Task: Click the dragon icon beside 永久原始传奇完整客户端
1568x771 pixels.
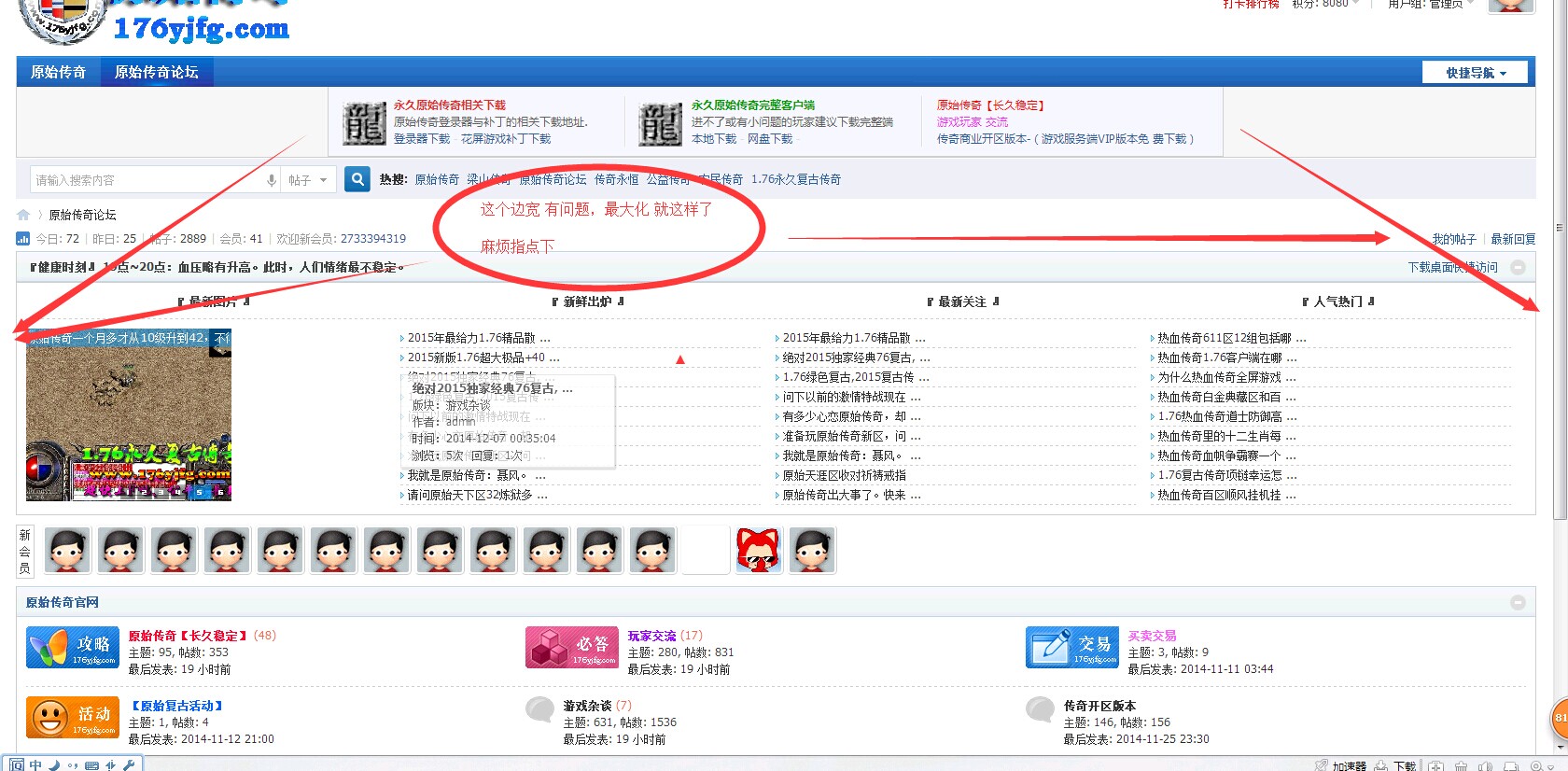Action: (x=660, y=124)
